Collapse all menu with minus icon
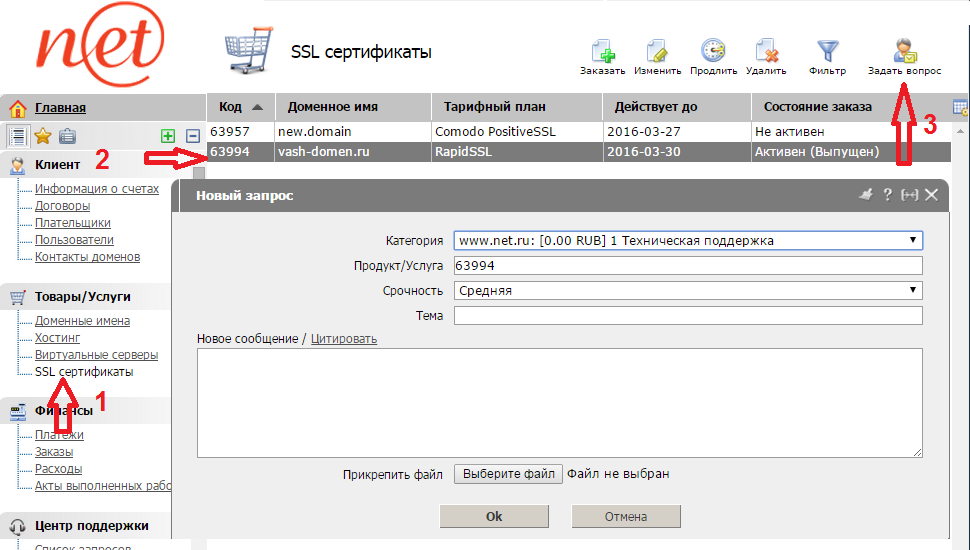The width and height of the screenshot is (970, 550). point(193,135)
